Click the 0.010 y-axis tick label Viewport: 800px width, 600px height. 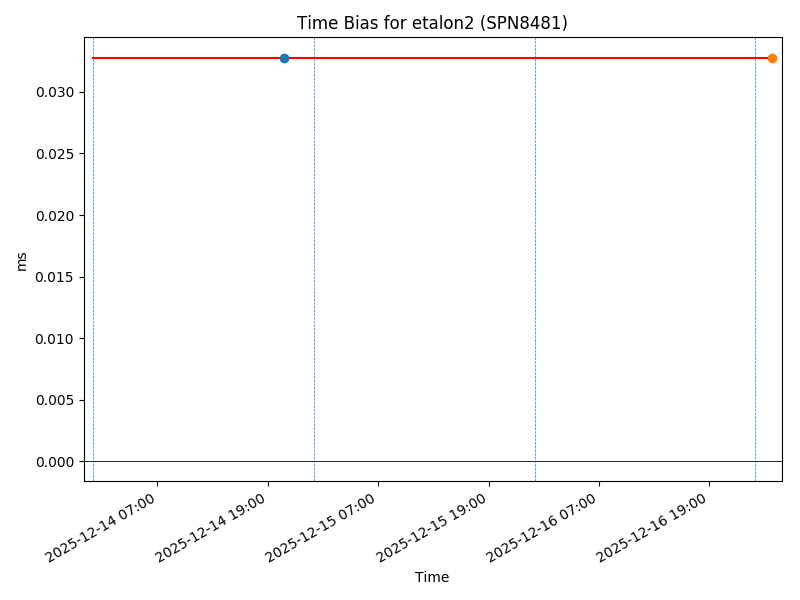[54, 339]
